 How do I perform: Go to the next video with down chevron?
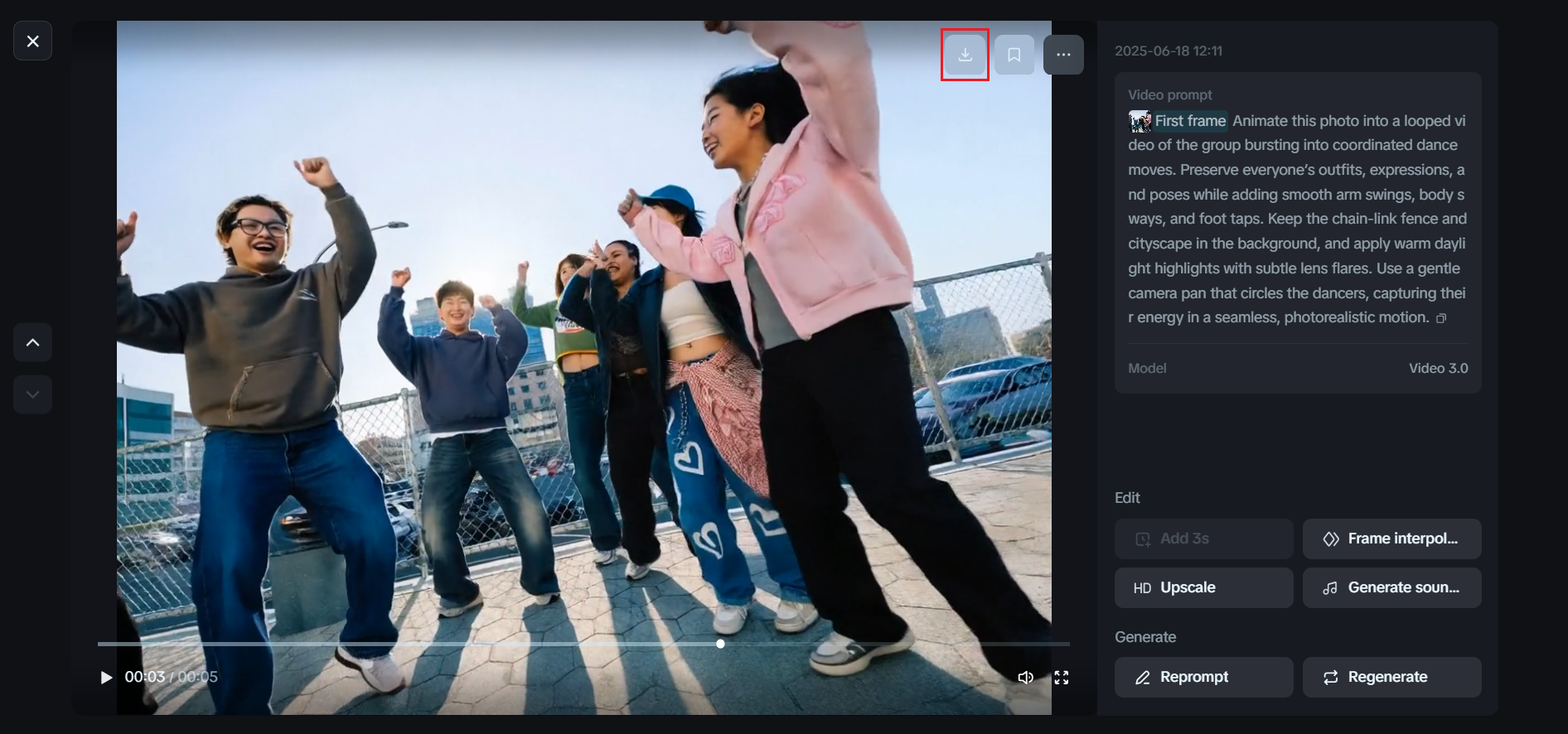[x=32, y=394]
